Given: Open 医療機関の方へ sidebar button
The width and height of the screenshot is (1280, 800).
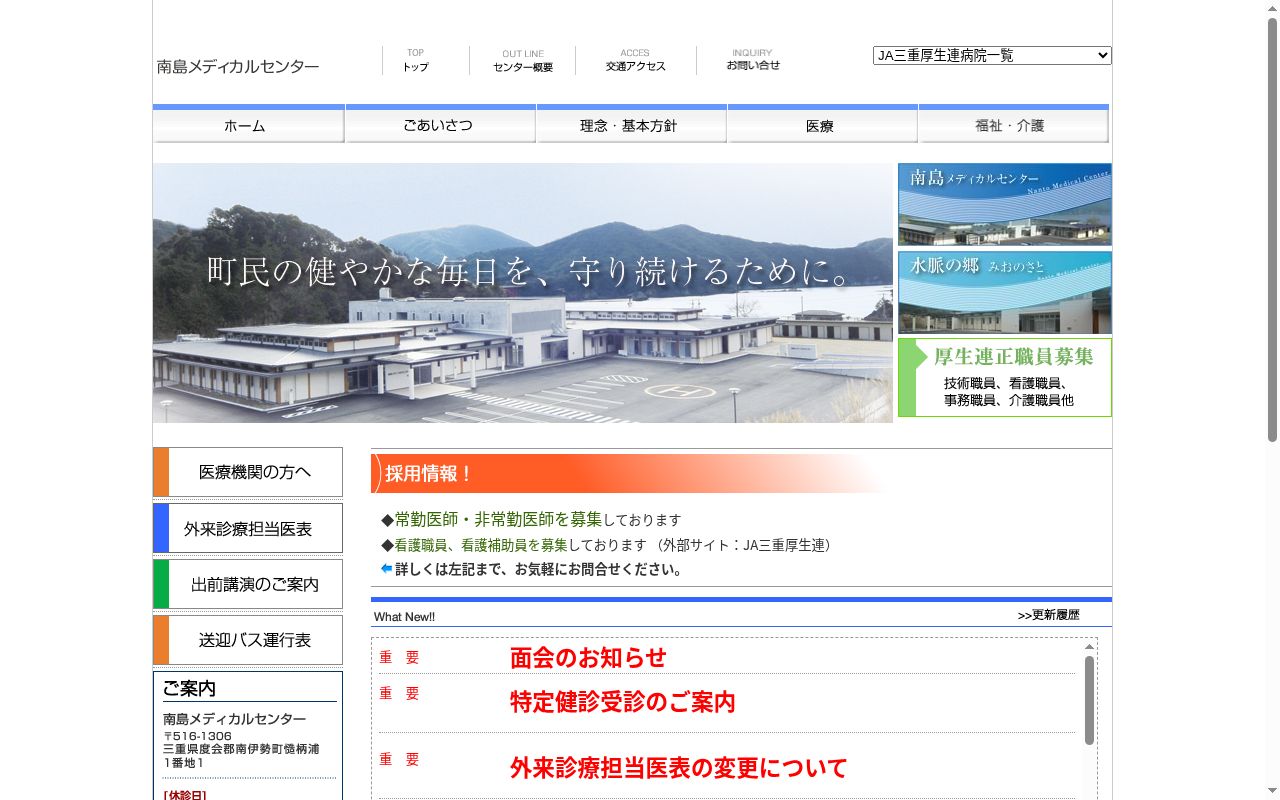Looking at the screenshot, I should click(x=248, y=472).
